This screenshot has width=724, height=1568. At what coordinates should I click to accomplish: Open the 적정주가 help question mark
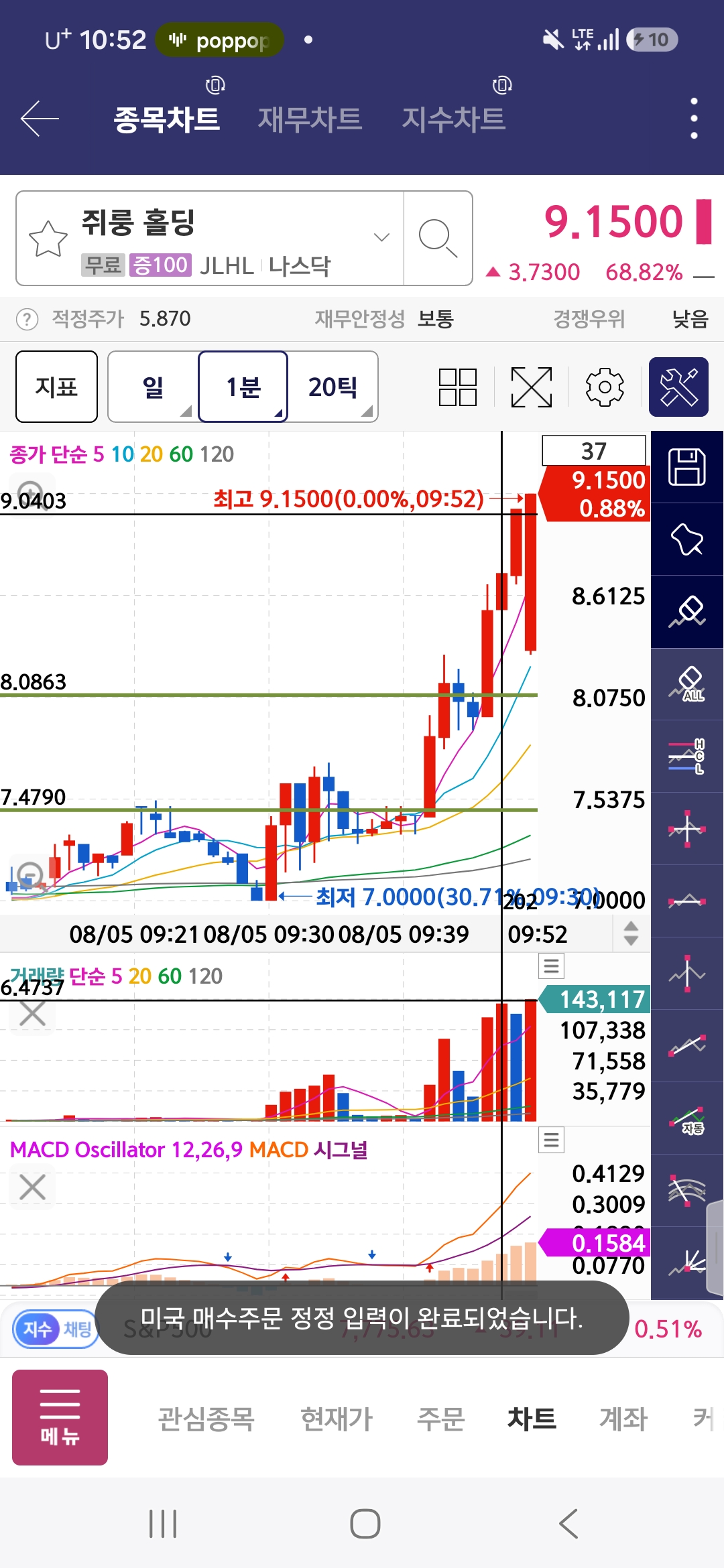(27, 319)
